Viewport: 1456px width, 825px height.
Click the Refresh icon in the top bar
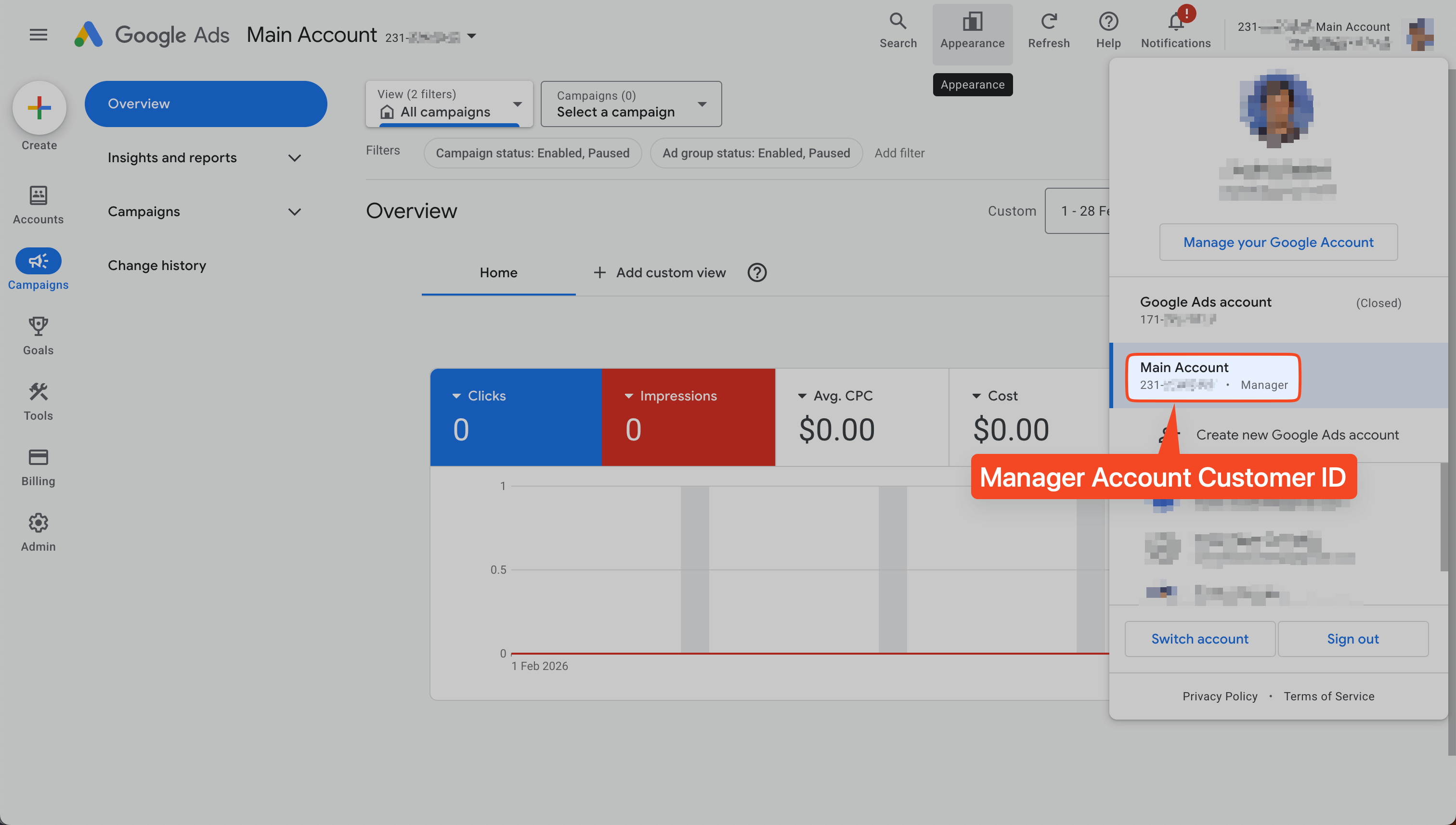click(x=1049, y=21)
